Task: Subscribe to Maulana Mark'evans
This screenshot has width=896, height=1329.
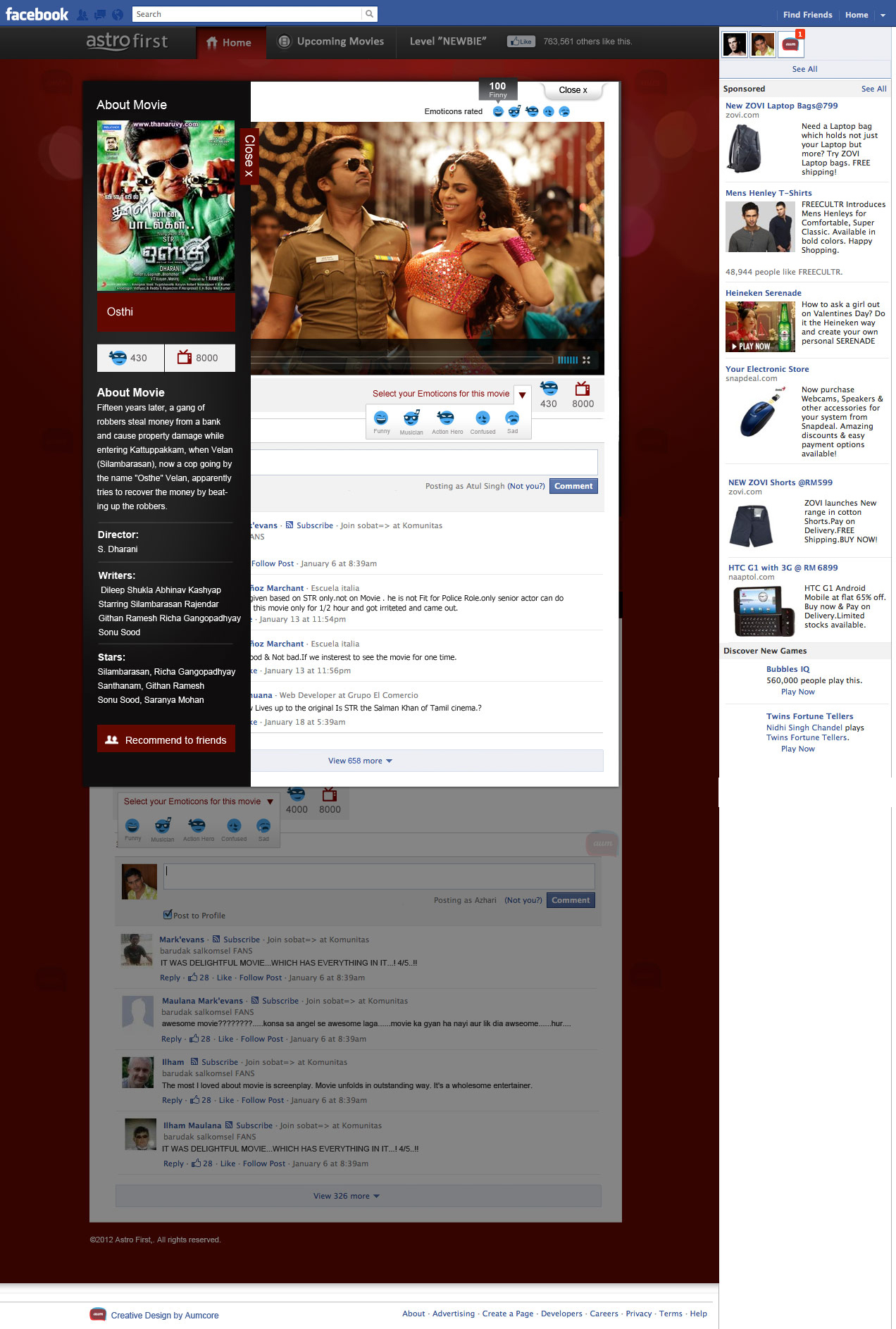Action: (x=280, y=1001)
